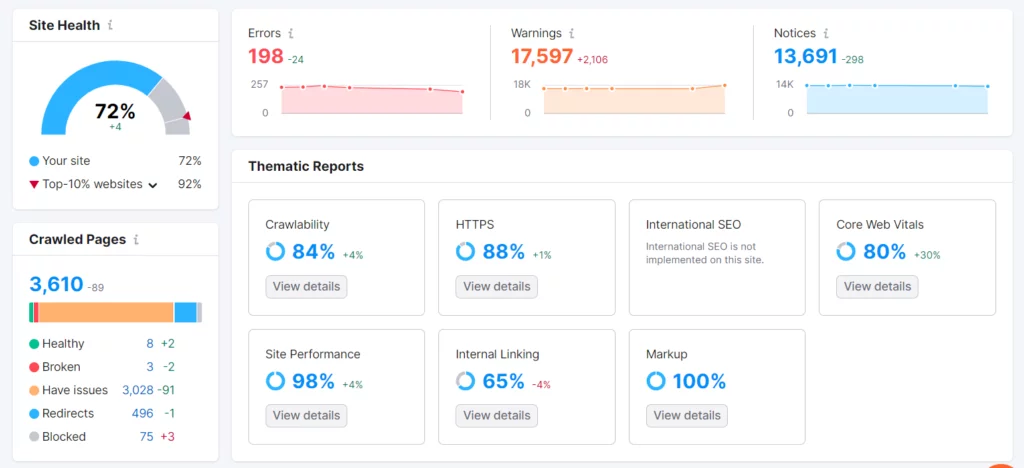Open View details for Internal Linking
Screen dimensions: 1024x468
coord(496,416)
